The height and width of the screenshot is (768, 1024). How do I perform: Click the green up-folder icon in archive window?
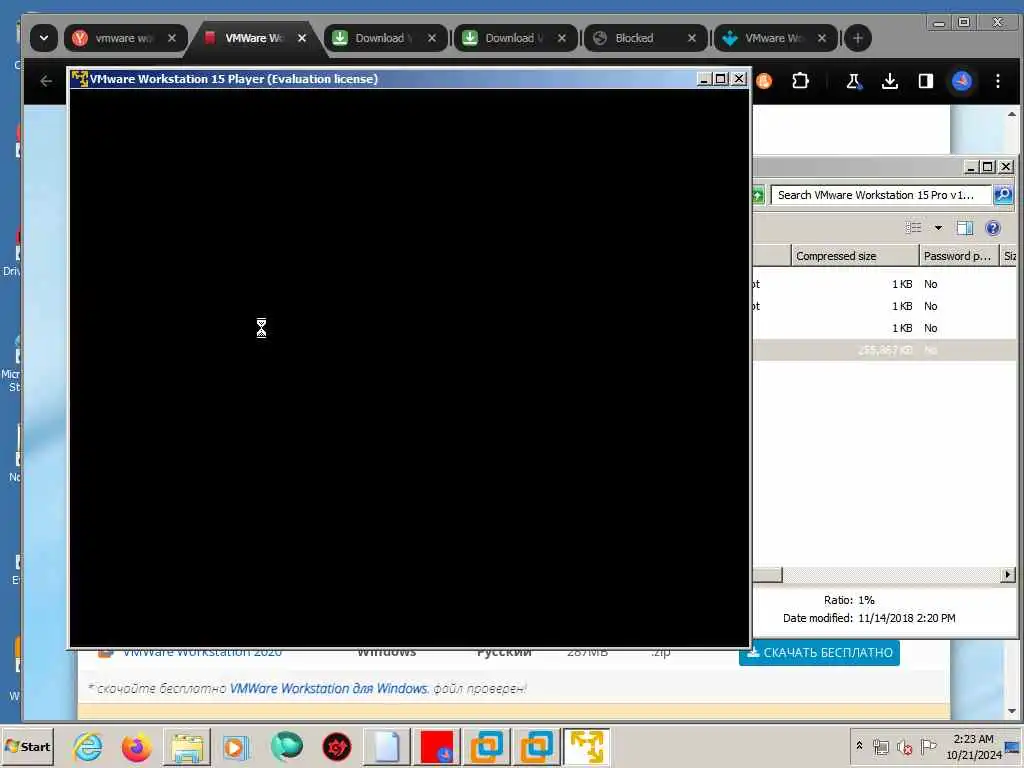point(758,195)
